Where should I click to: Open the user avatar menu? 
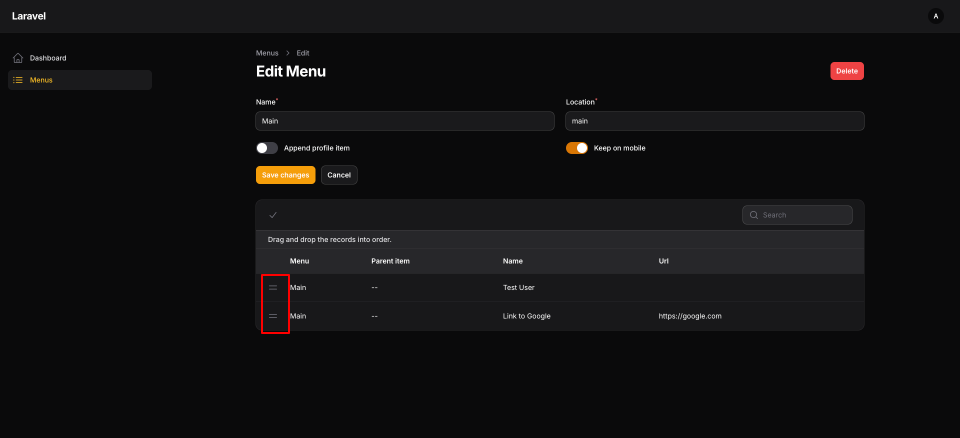click(935, 16)
